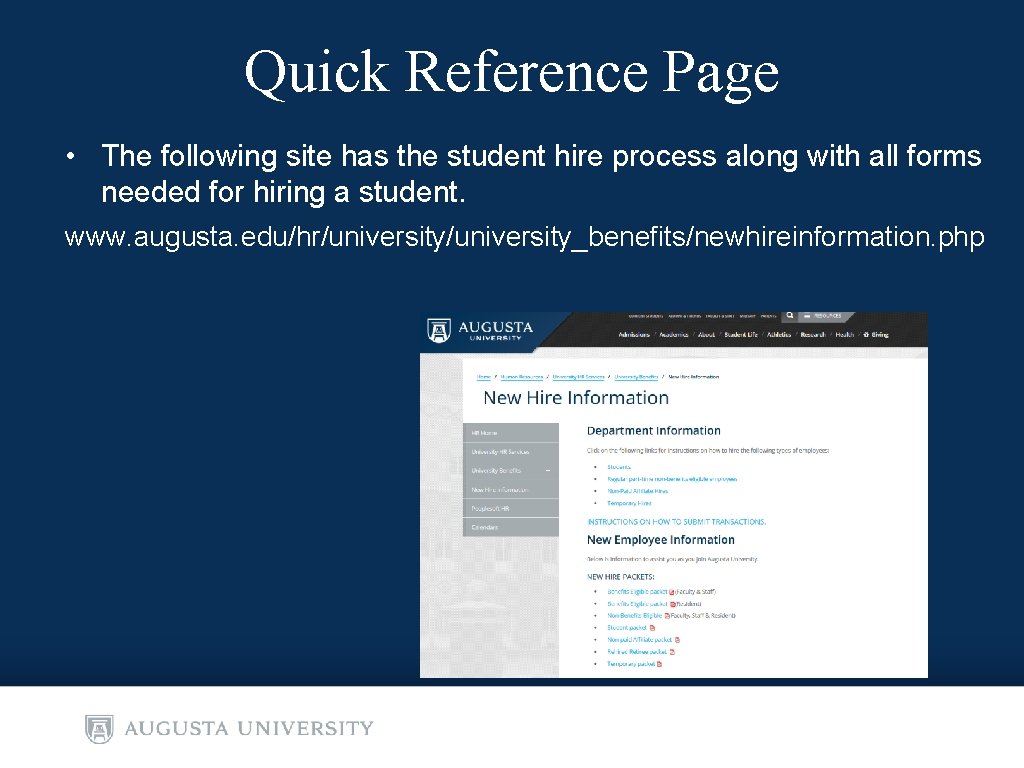Screen dimensions: 1024x768
Task: Open the Student Life navigation menu
Action: pyautogui.click(x=739, y=335)
